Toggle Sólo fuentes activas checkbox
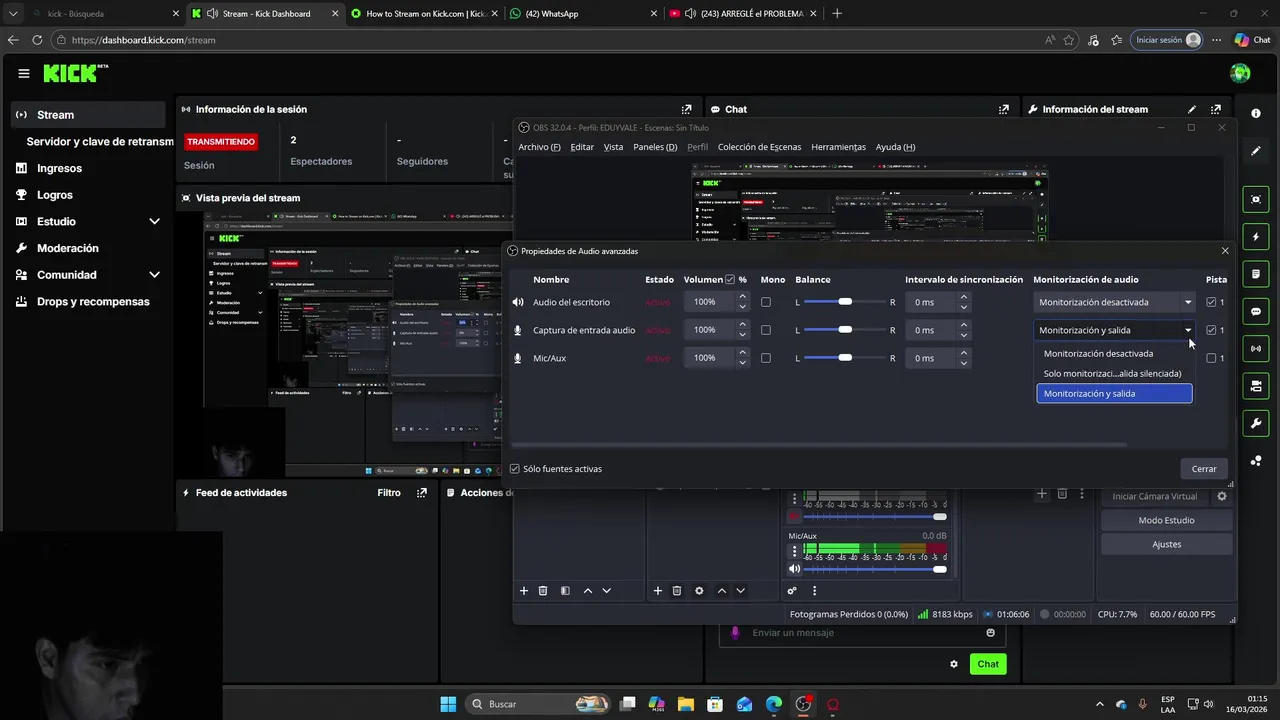Image resolution: width=1280 pixels, height=720 pixels. tap(515, 468)
